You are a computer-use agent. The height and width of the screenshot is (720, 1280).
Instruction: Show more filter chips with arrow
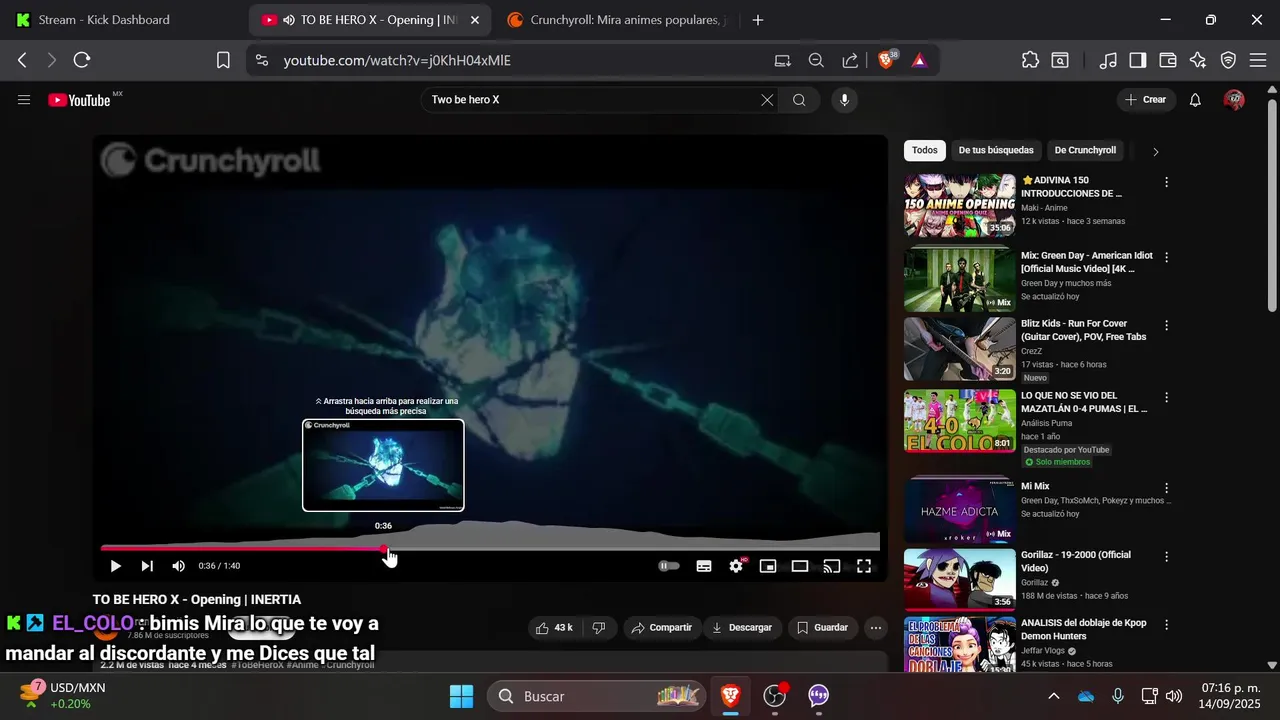[x=1155, y=151]
